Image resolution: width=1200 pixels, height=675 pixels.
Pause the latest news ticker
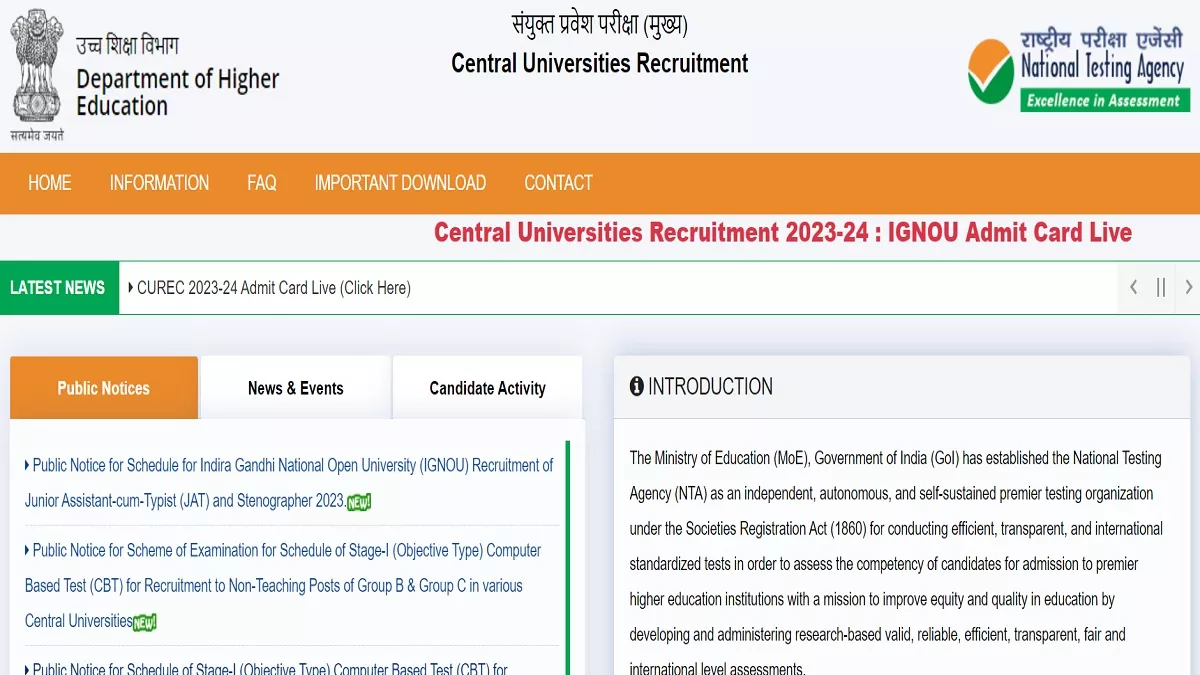click(x=1161, y=288)
